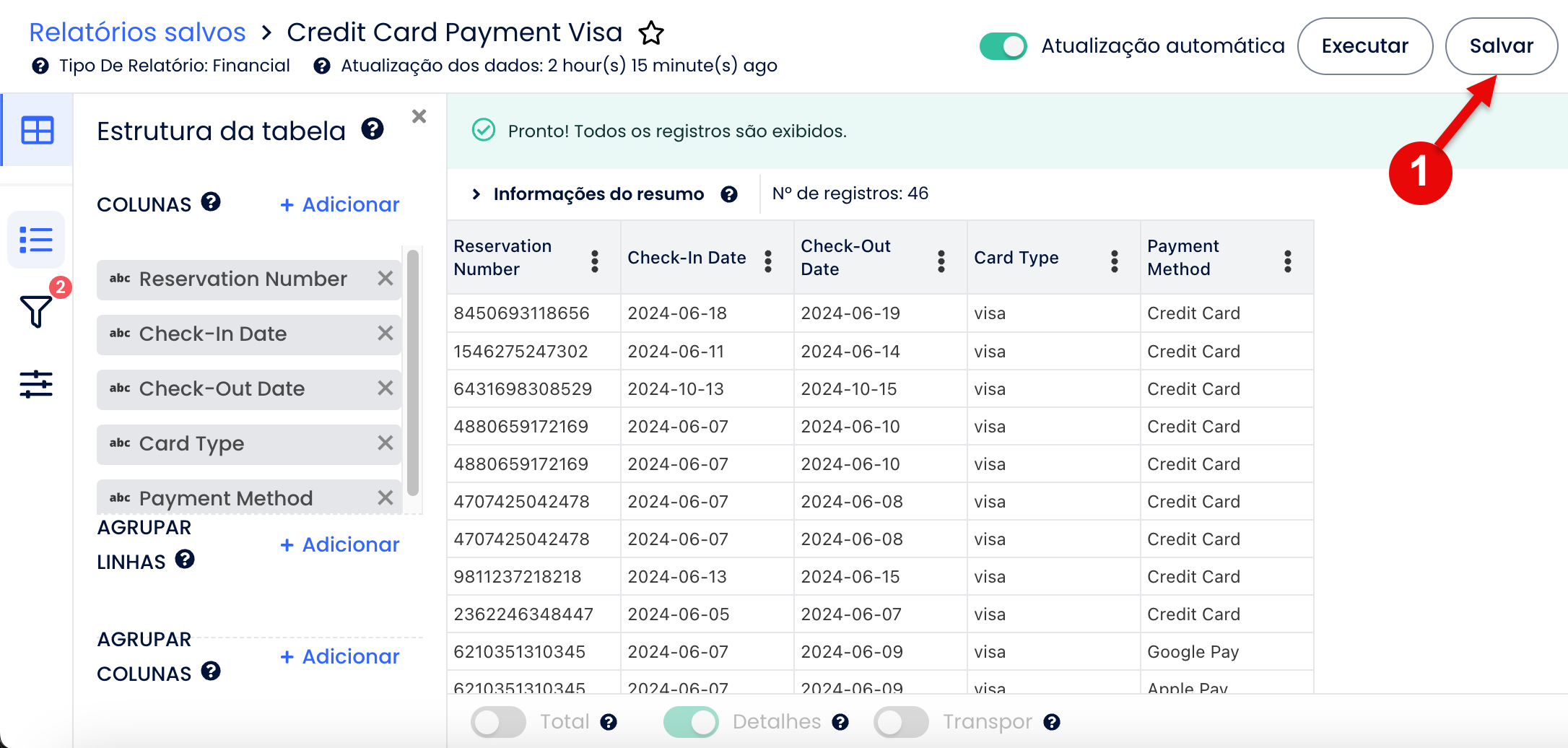Remove the Reservation Number column chip
This screenshot has width=1568, height=748.
point(386,279)
